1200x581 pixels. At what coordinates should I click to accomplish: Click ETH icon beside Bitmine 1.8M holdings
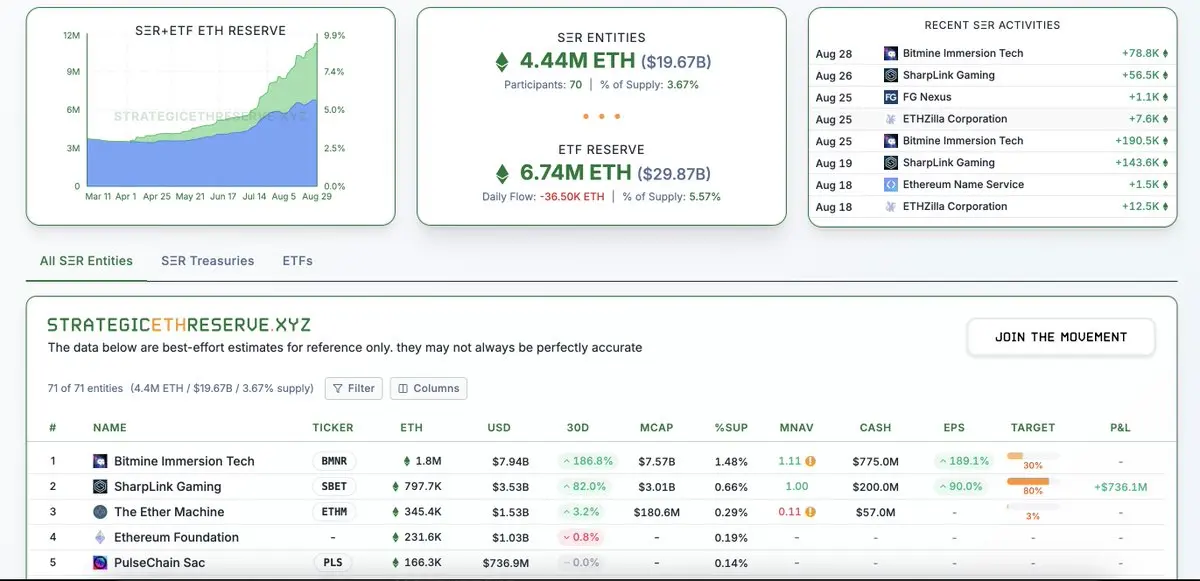click(x=406, y=461)
